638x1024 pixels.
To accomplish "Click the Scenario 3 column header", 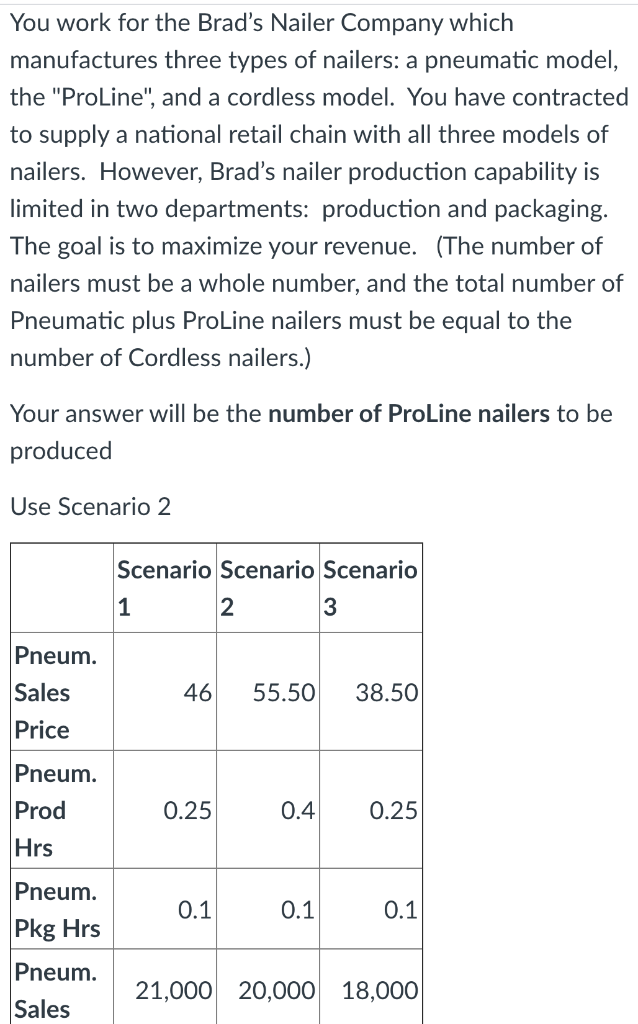I will (371, 588).
